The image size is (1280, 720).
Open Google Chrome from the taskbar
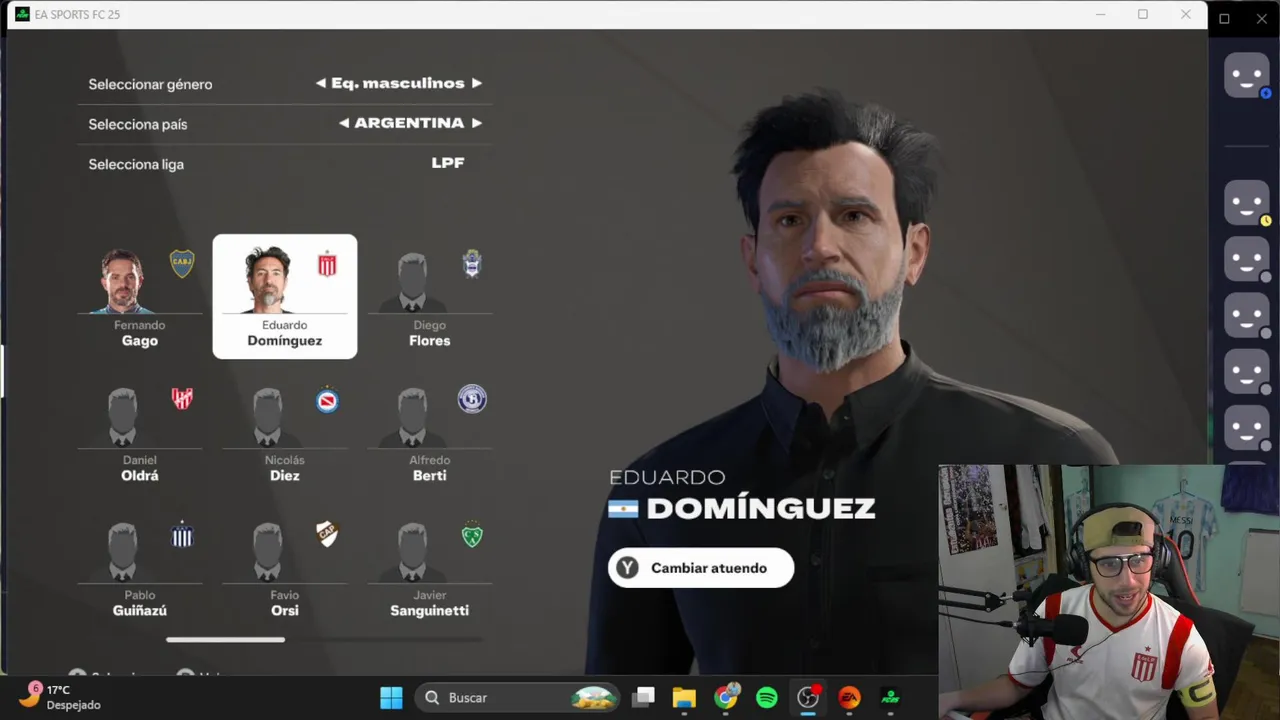(726, 697)
